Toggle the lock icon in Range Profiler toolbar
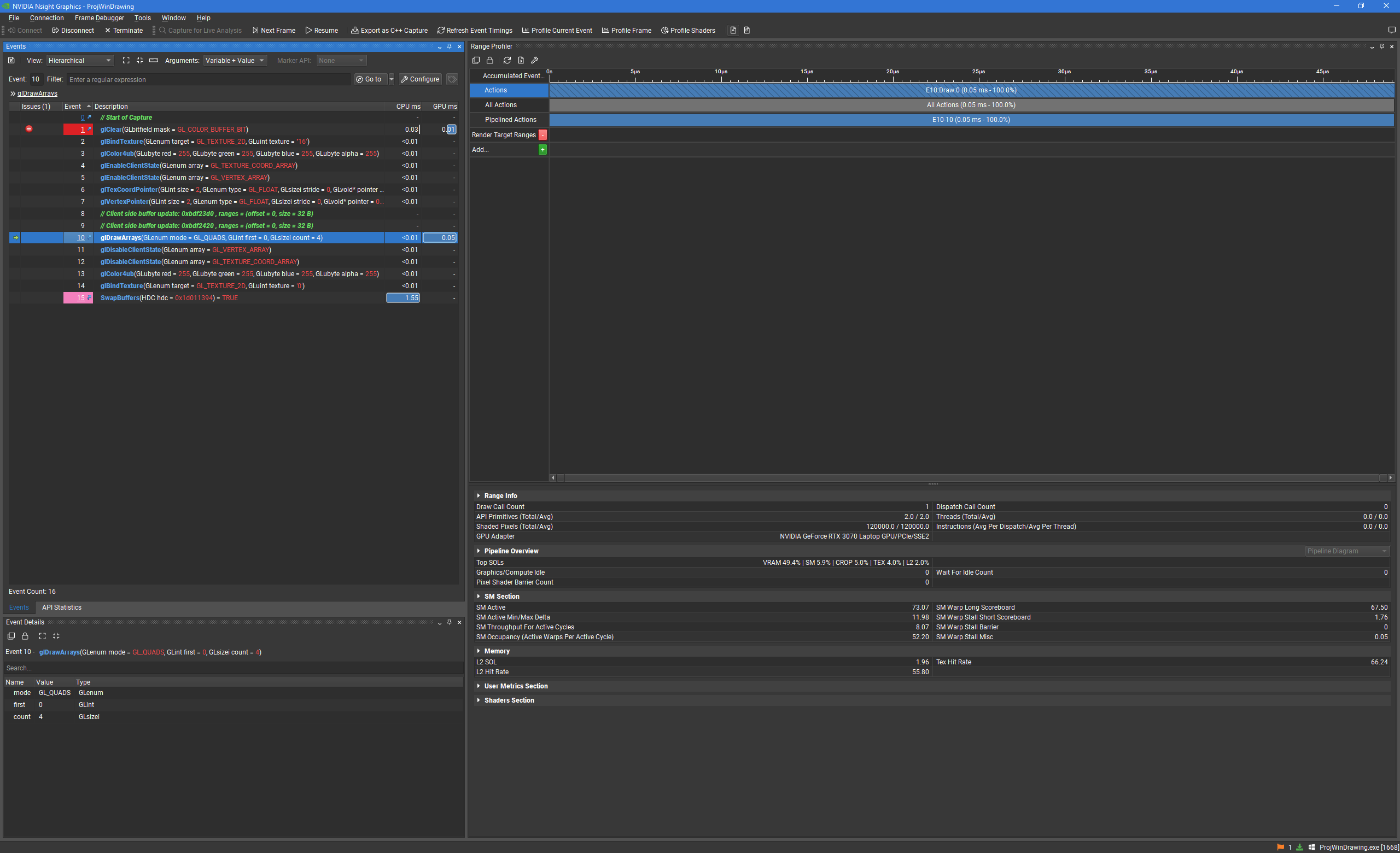1400x853 pixels. pyautogui.click(x=490, y=60)
